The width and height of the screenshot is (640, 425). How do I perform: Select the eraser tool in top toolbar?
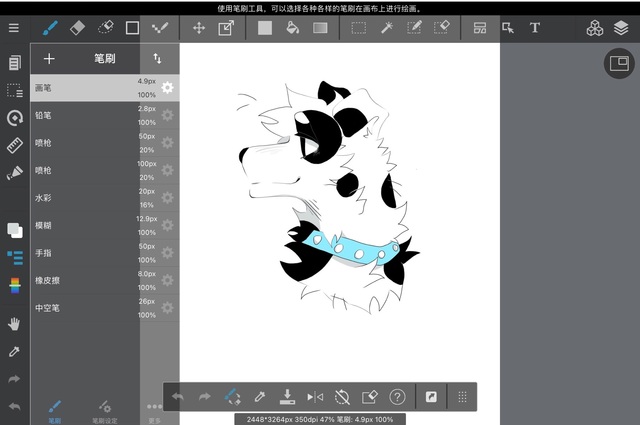click(x=77, y=28)
